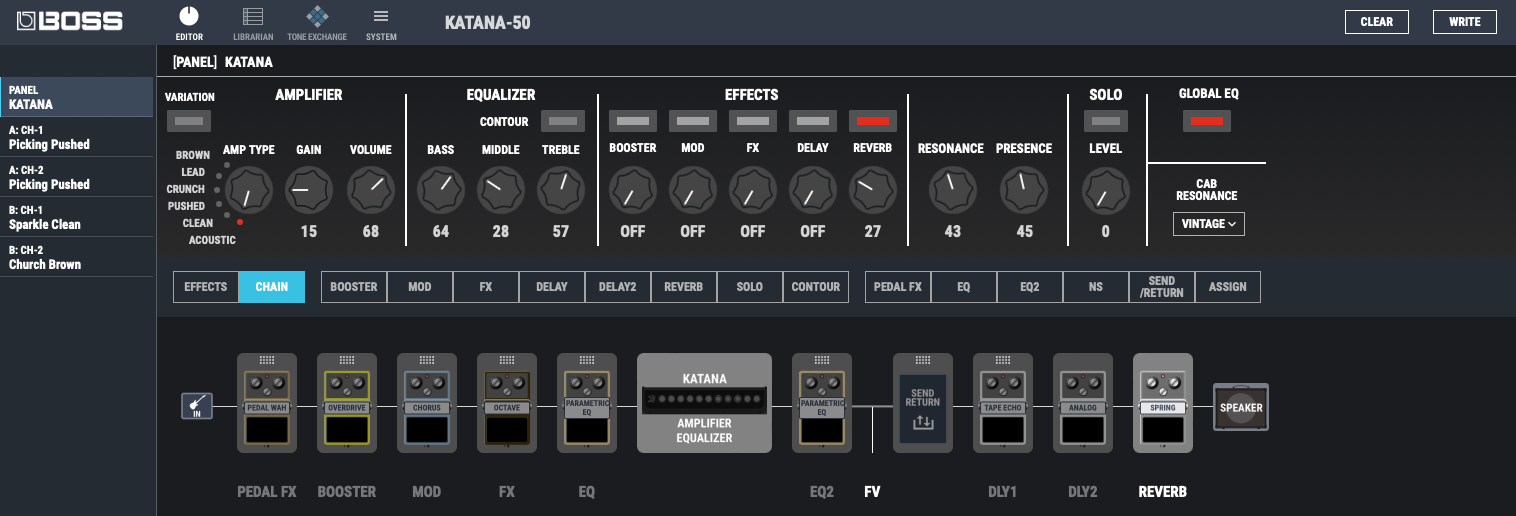Click the Clear button
The width and height of the screenshot is (1516, 516).
1376,22
